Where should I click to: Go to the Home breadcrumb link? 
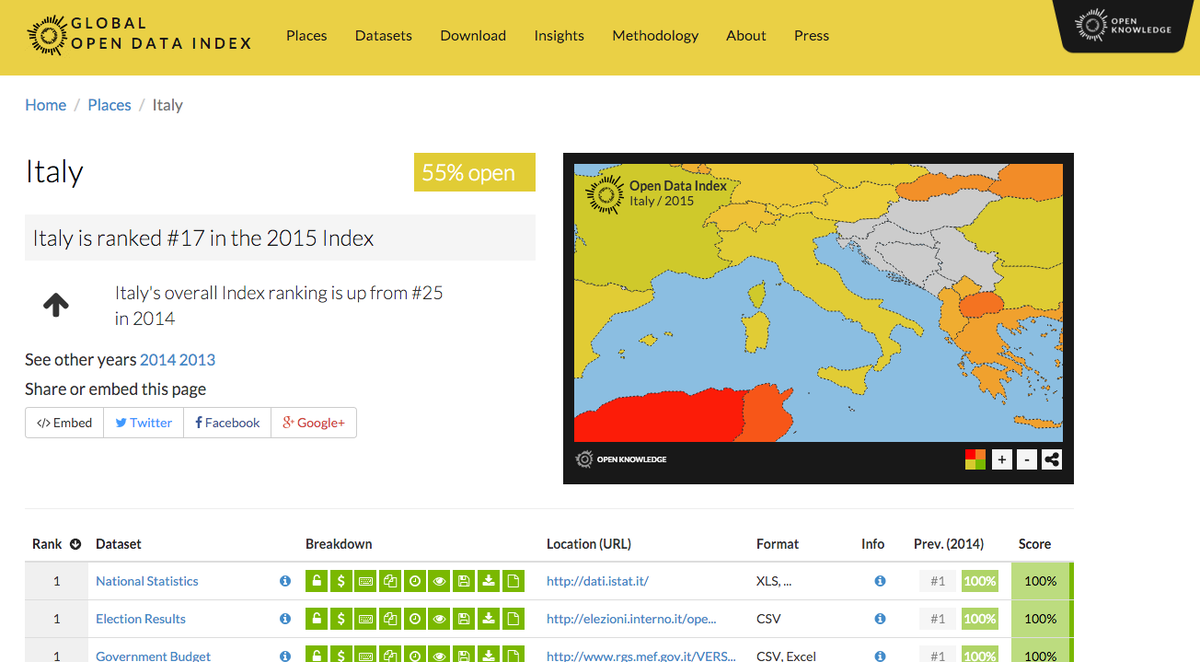pos(45,104)
